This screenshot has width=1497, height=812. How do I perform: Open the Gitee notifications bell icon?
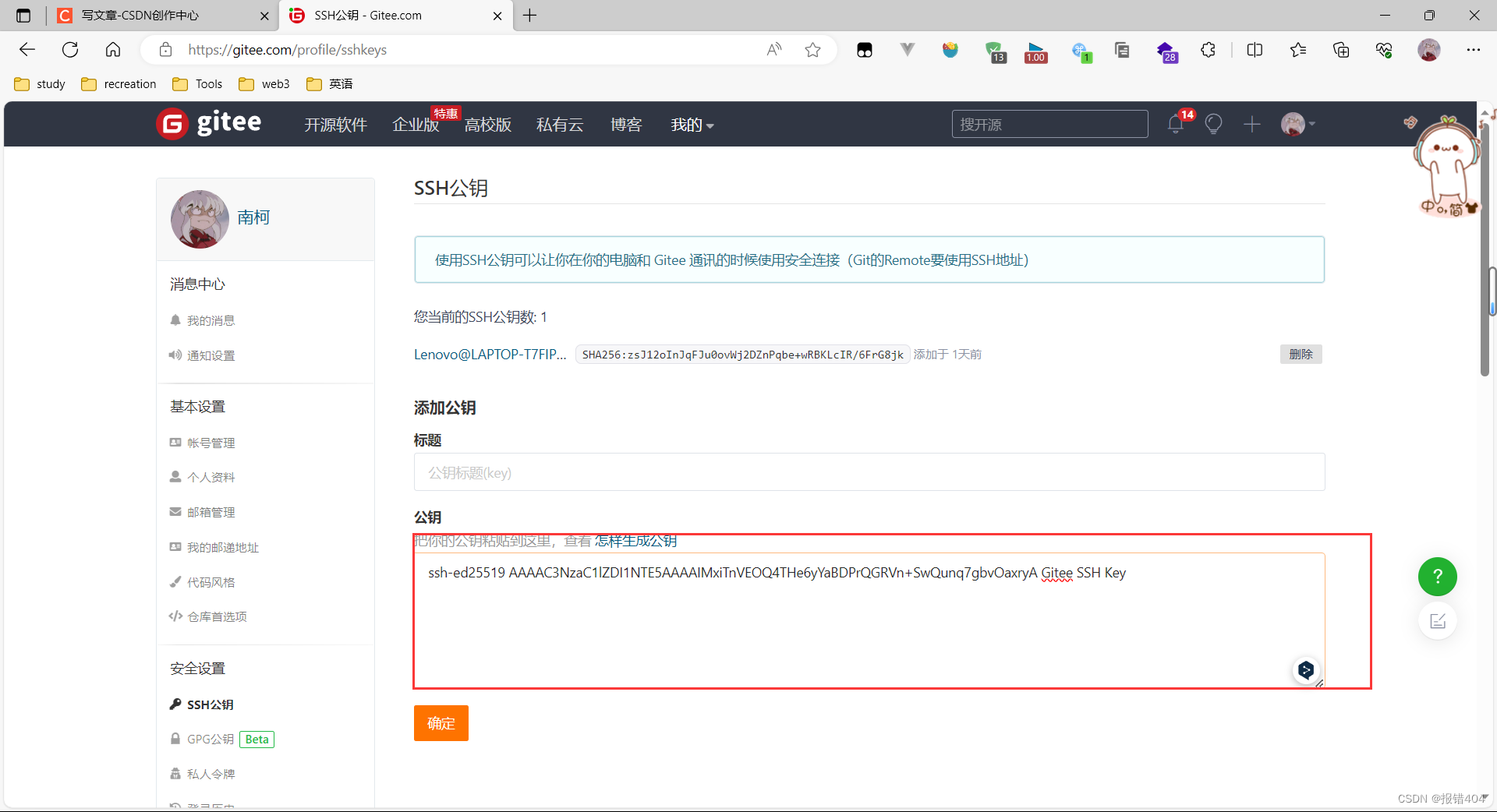(x=1175, y=124)
